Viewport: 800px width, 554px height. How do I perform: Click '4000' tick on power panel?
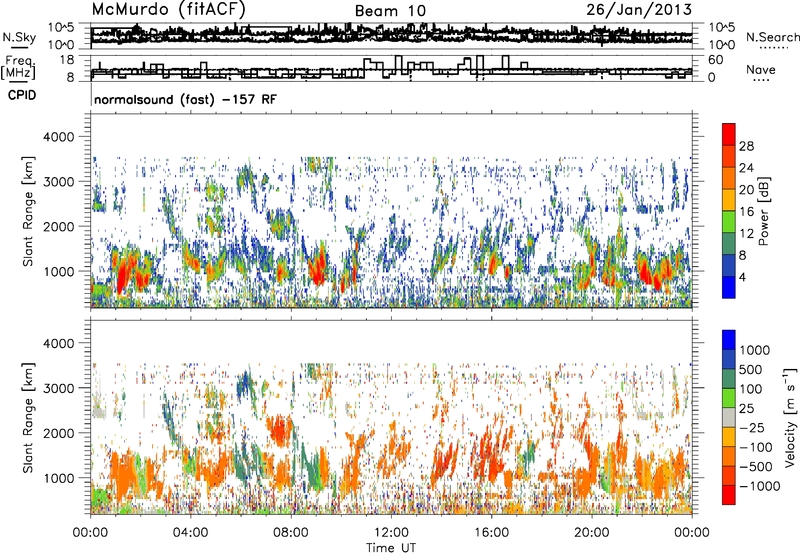coord(61,137)
